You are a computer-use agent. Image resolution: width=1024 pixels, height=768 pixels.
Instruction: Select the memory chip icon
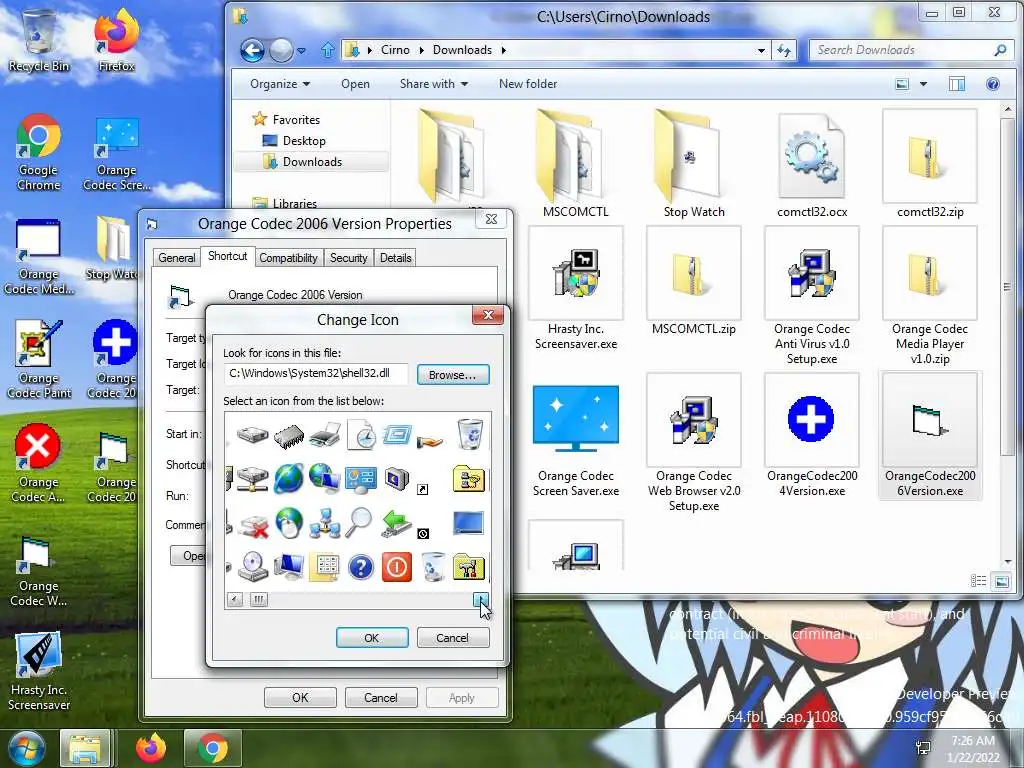coord(289,436)
